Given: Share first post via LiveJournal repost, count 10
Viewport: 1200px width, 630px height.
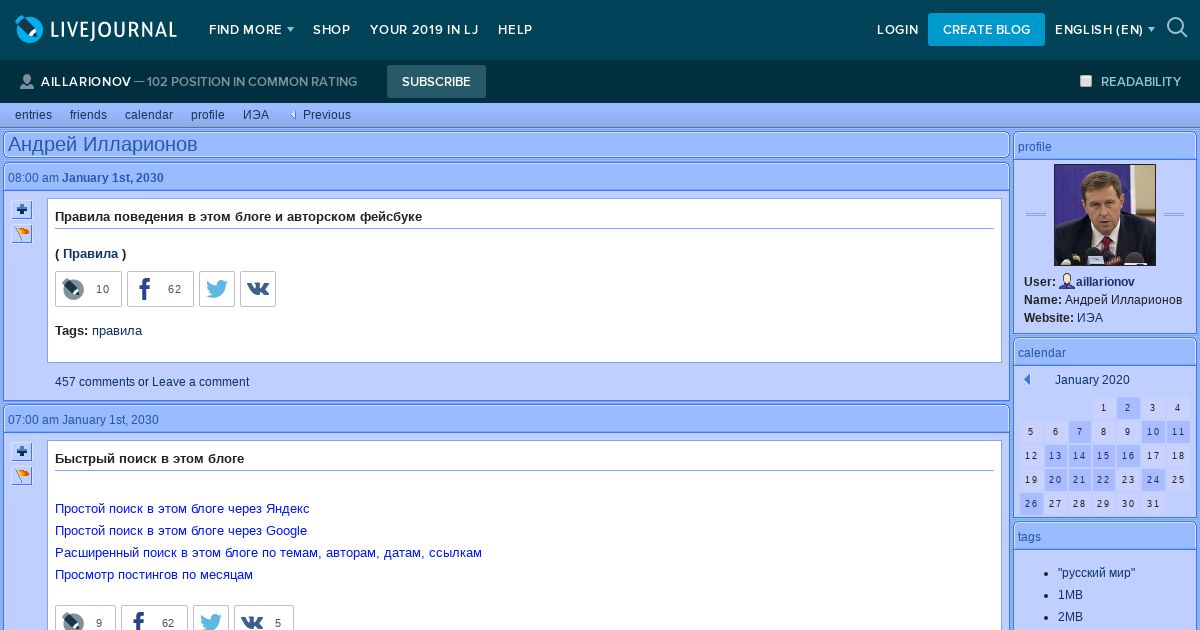Looking at the screenshot, I should click(x=88, y=289).
